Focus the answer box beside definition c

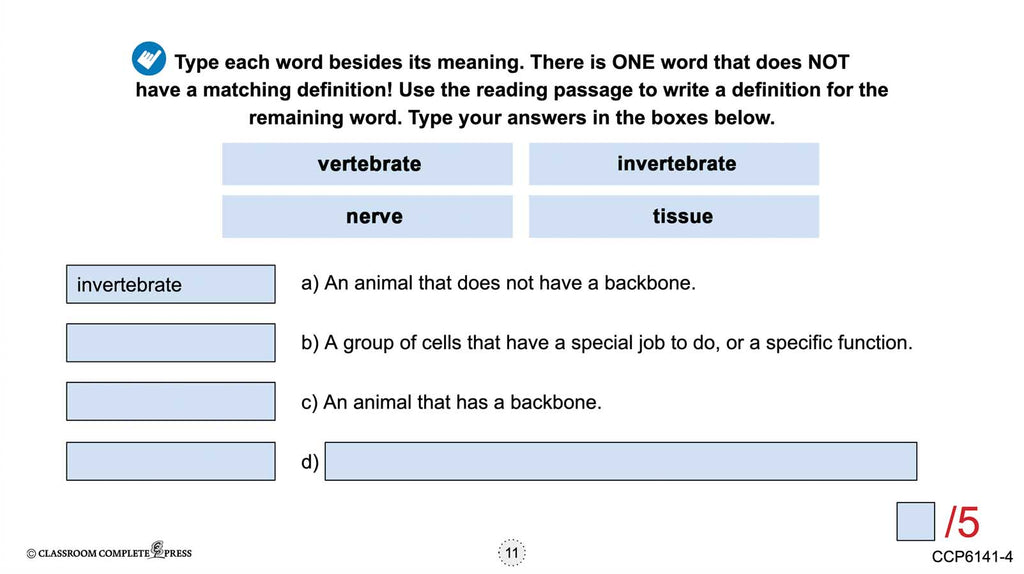point(170,401)
